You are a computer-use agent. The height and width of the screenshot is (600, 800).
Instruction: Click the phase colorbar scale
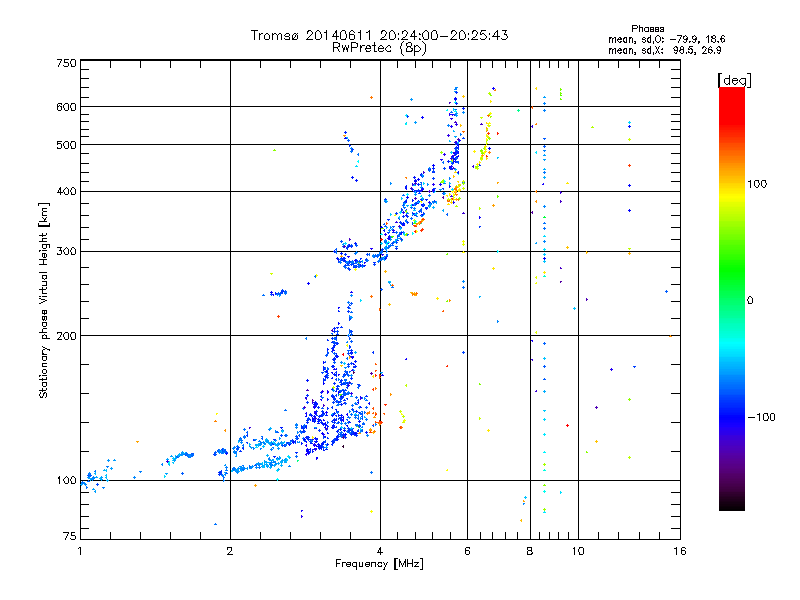pos(732,298)
